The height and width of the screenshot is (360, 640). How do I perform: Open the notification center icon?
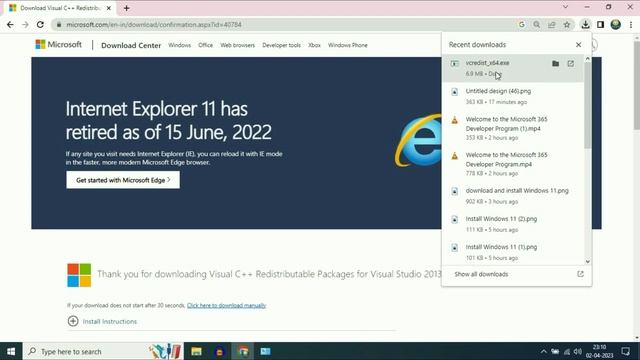point(625,351)
